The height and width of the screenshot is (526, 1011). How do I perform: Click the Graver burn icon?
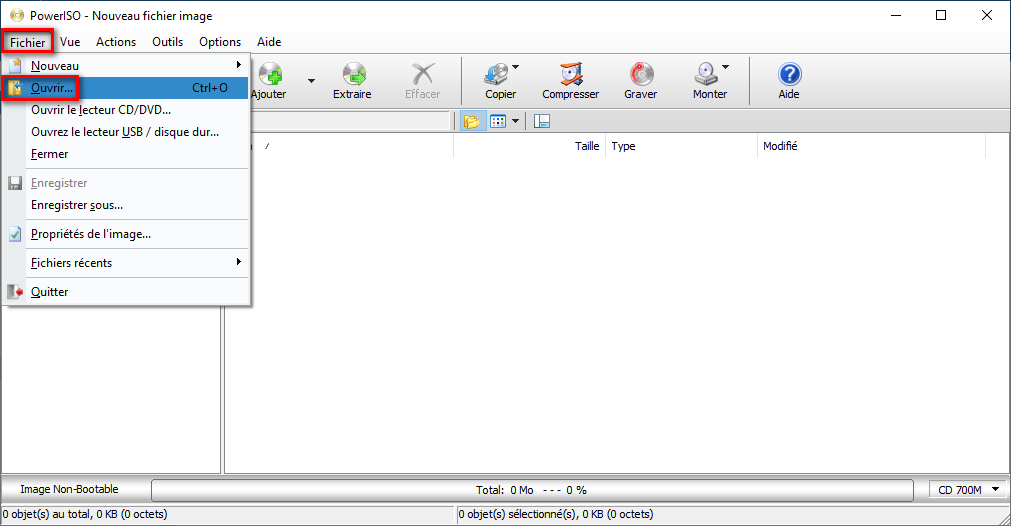640,75
